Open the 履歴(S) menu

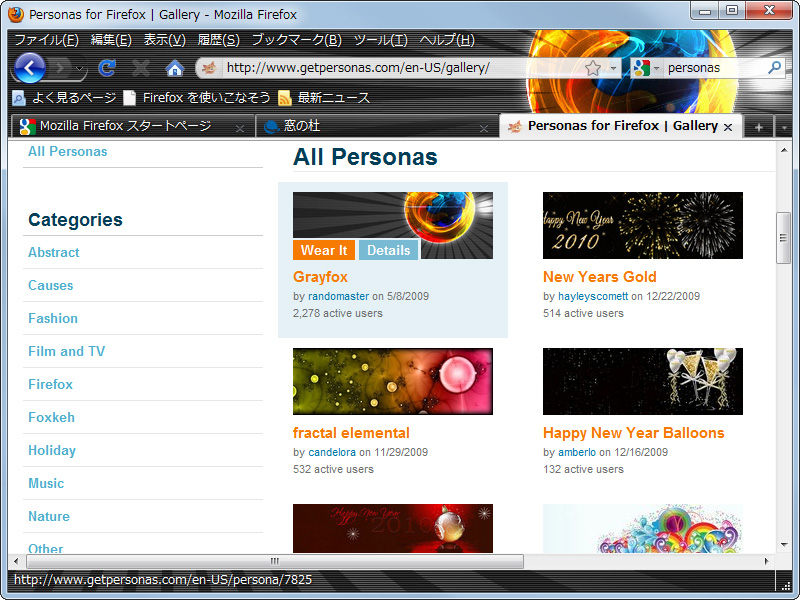pyautogui.click(x=218, y=40)
